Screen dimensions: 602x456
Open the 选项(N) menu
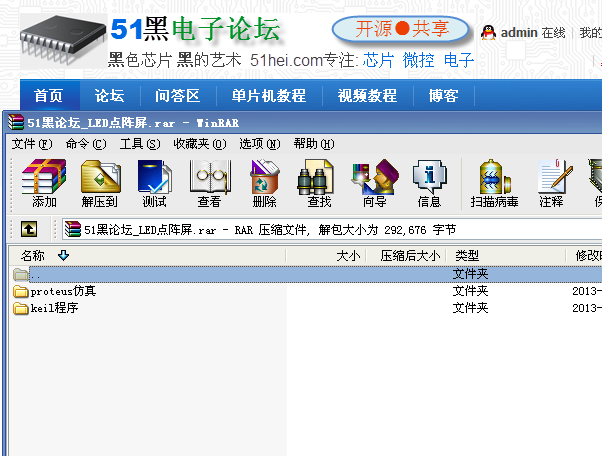coord(260,144)
